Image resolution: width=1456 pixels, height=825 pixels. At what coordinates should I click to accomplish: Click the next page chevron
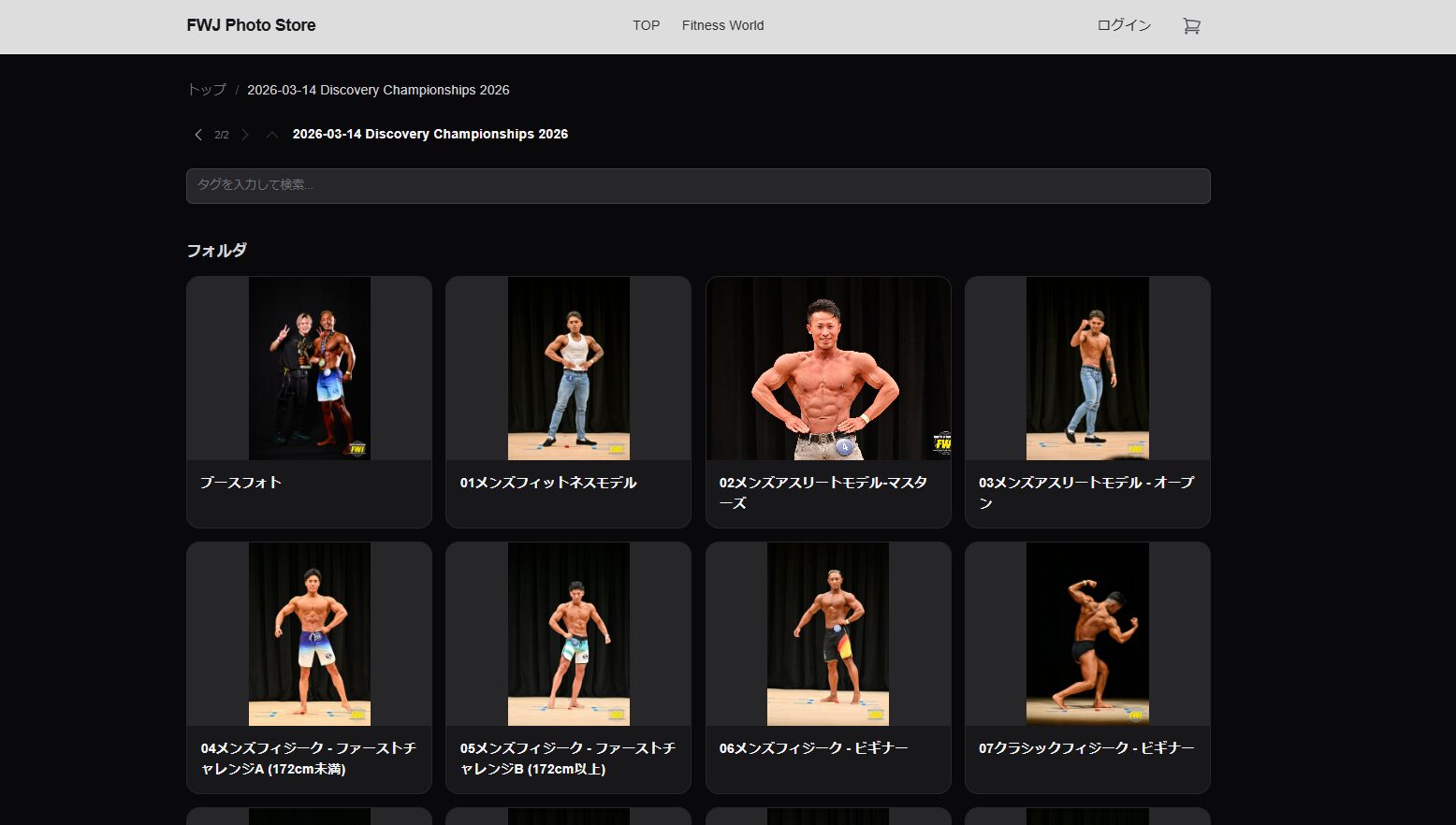point(245,135)
